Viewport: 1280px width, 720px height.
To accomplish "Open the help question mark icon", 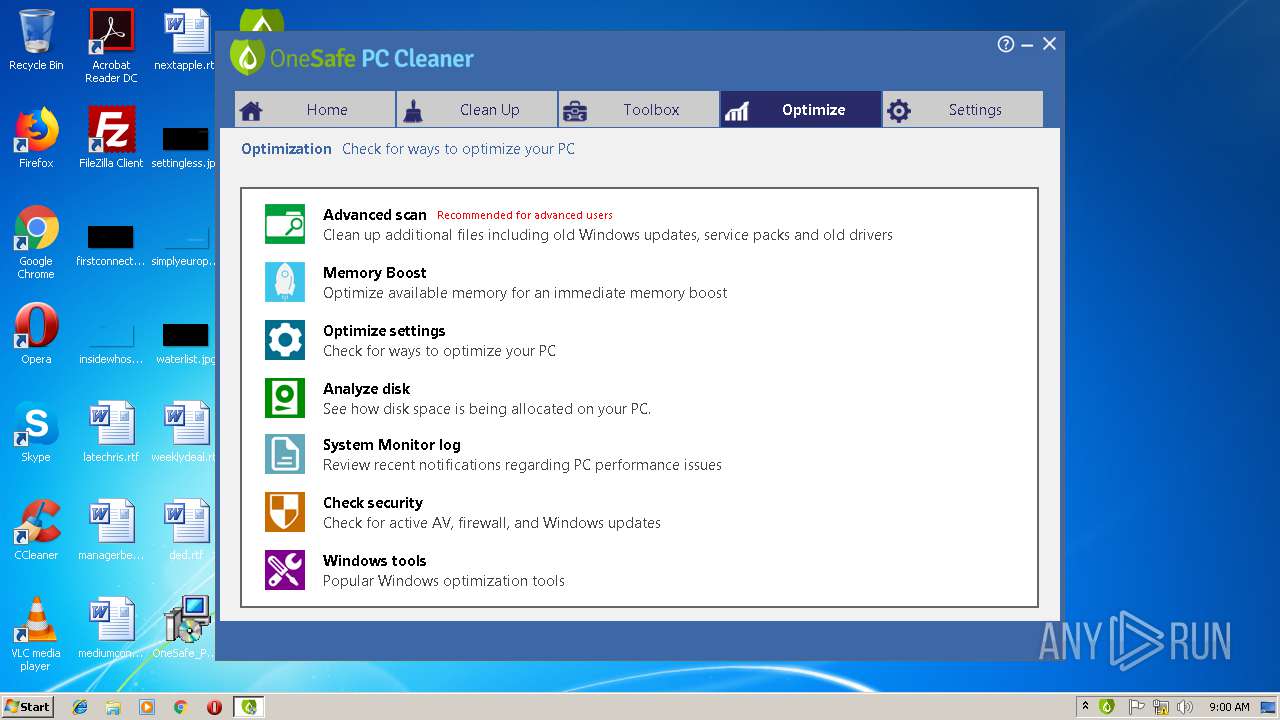I will pyautogui.click(x=1006, y=44).
